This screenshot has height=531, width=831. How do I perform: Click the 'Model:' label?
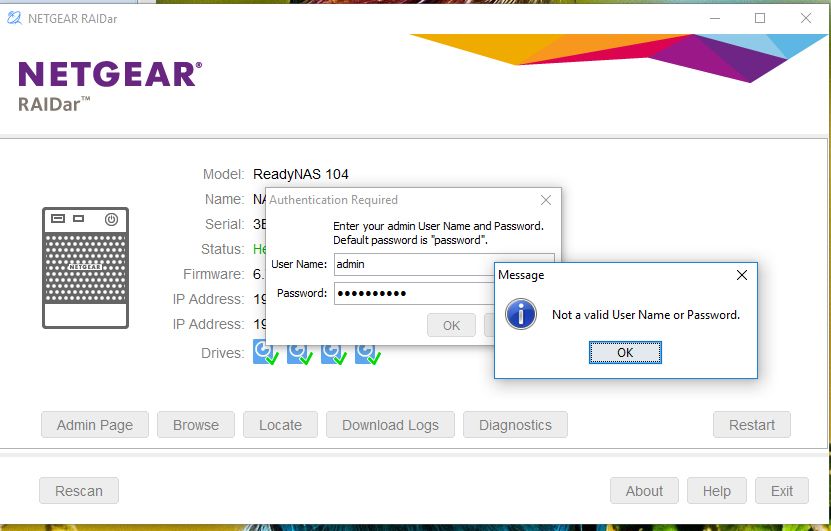click(x=223, y=174)
